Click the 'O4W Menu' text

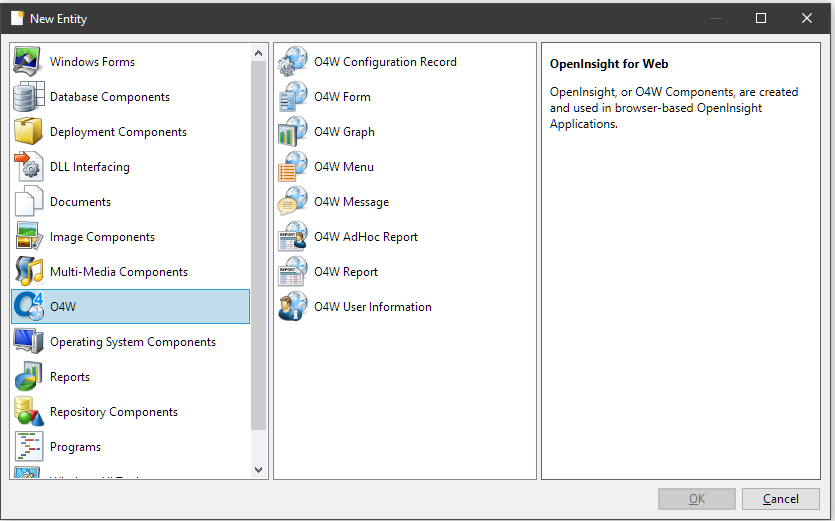tap(343, 167)
